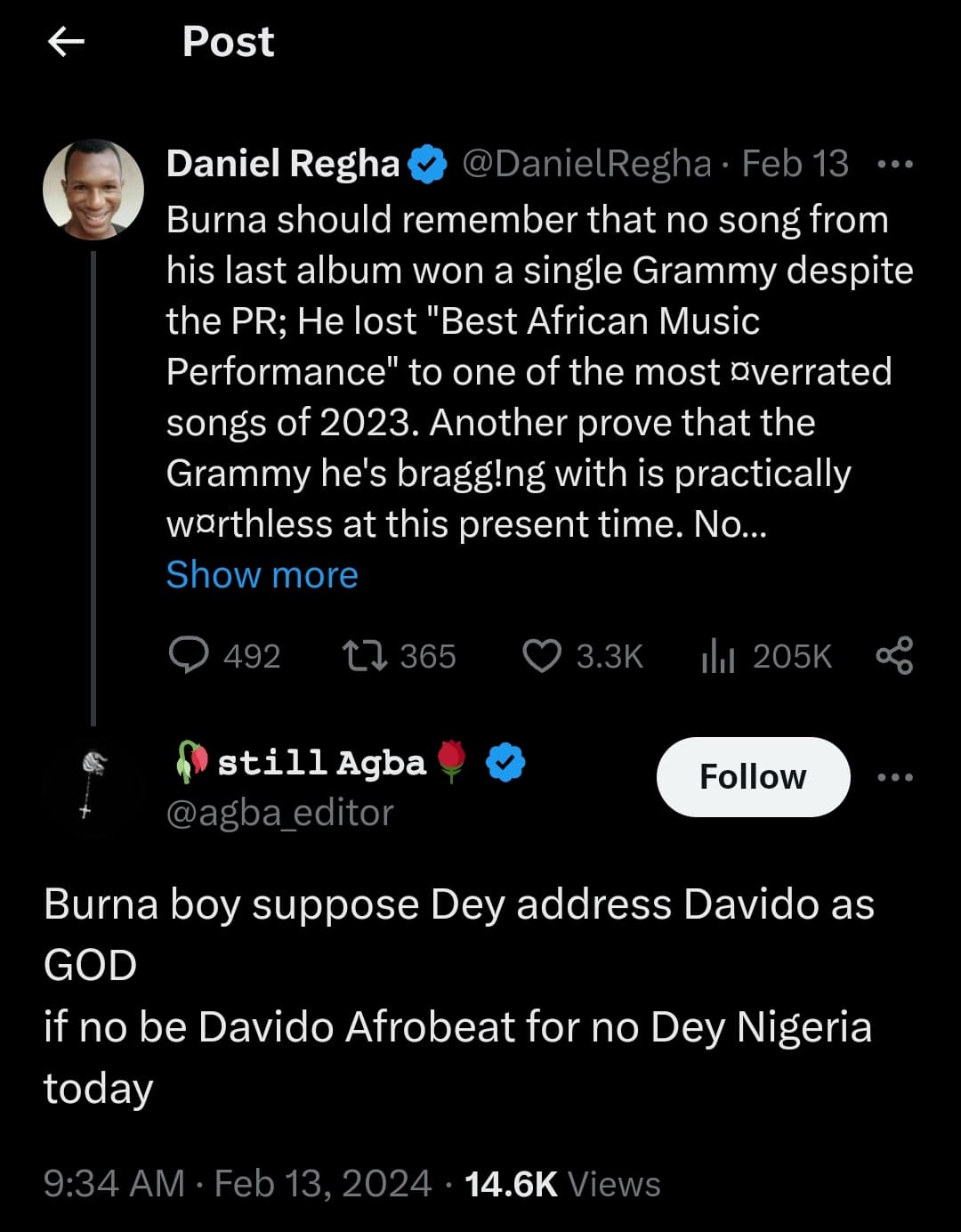961x1232 pixels.
Task: Tap the Daniel Regha display name
Action: point(283,164)
